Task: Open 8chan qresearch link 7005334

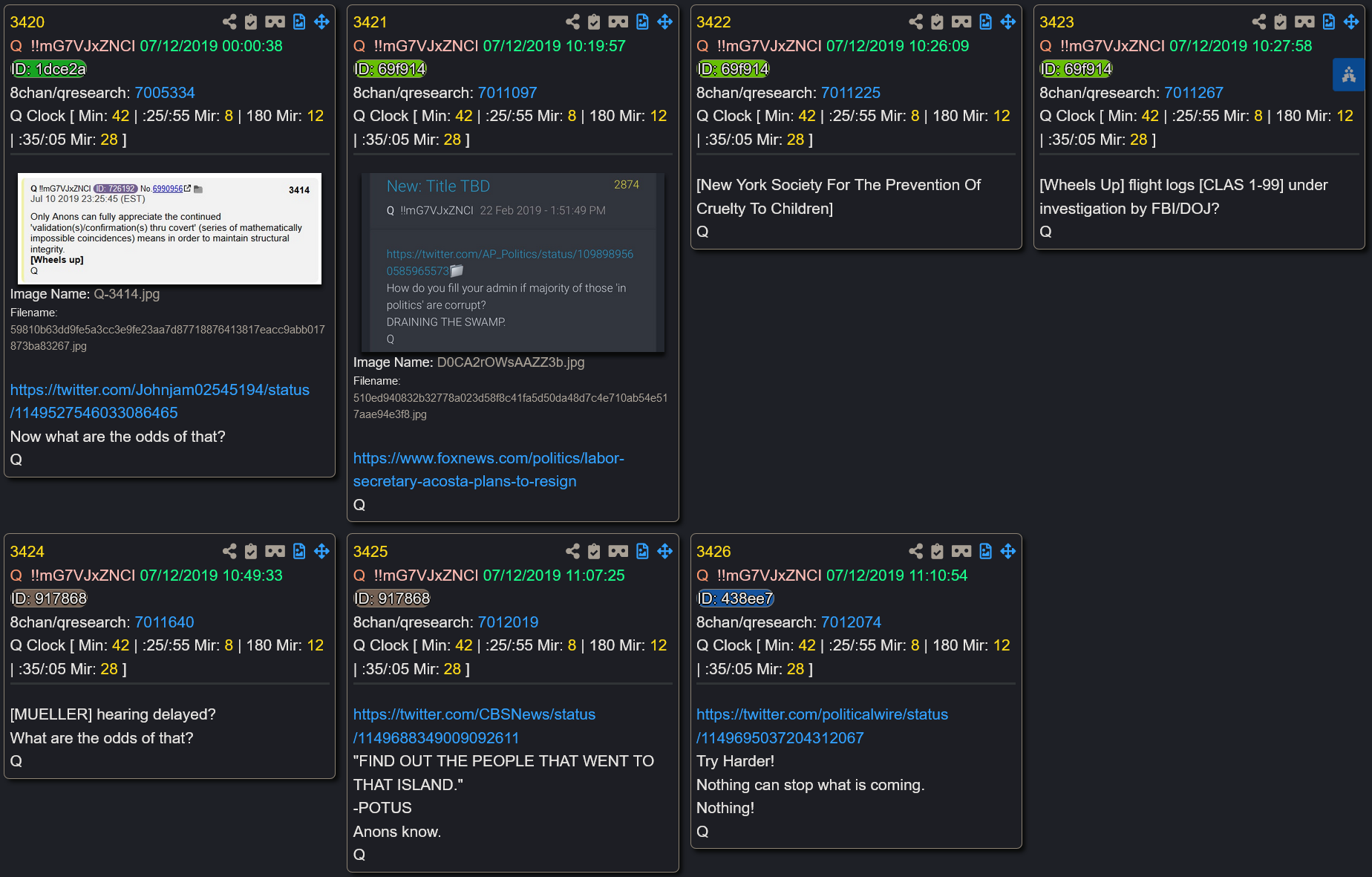Action: [x=165, y=93]
